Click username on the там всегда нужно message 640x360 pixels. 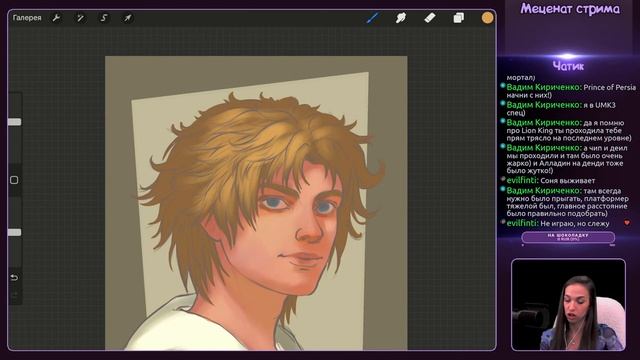tap(543, 191)
